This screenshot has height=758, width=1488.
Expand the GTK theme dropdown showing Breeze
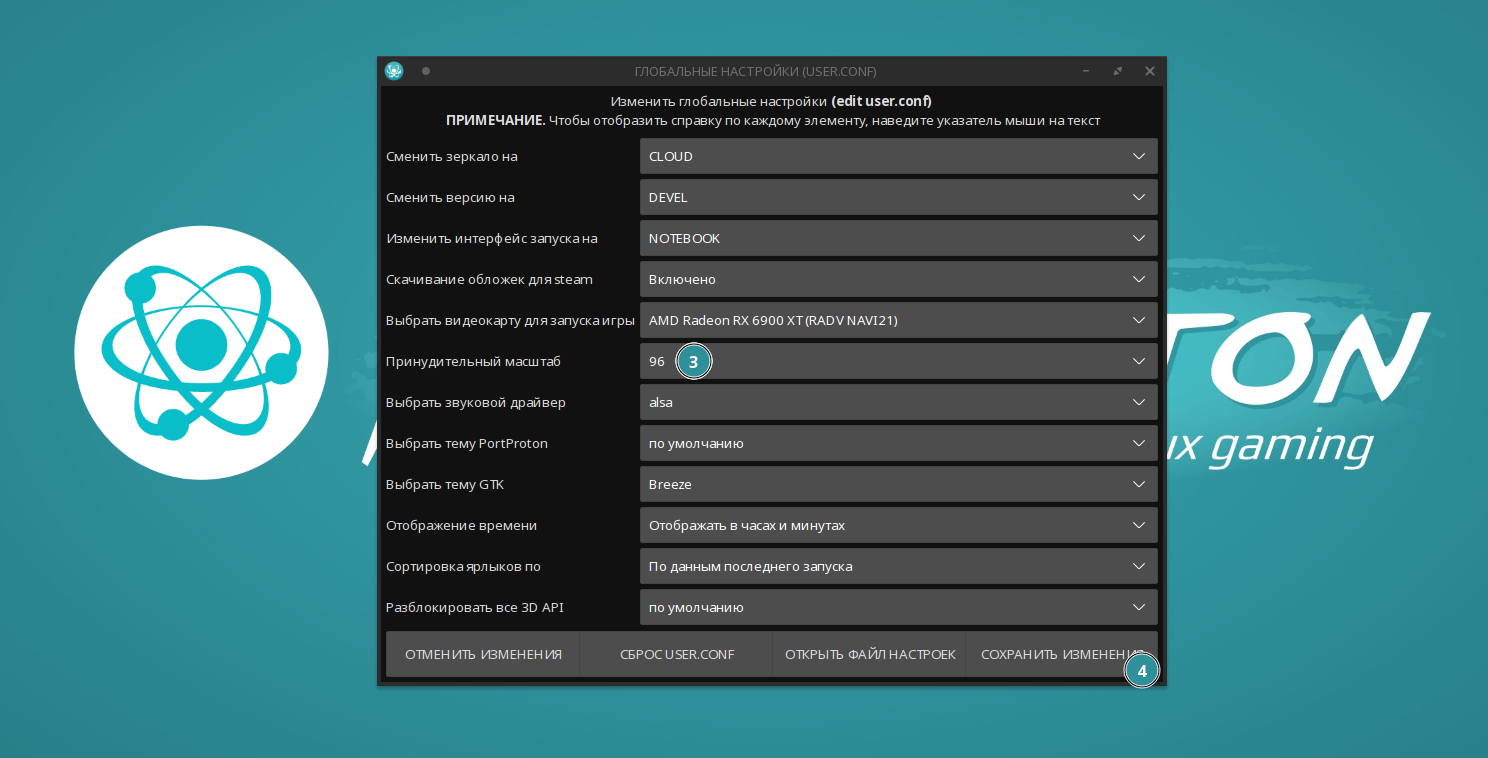(x=897, y=484)
